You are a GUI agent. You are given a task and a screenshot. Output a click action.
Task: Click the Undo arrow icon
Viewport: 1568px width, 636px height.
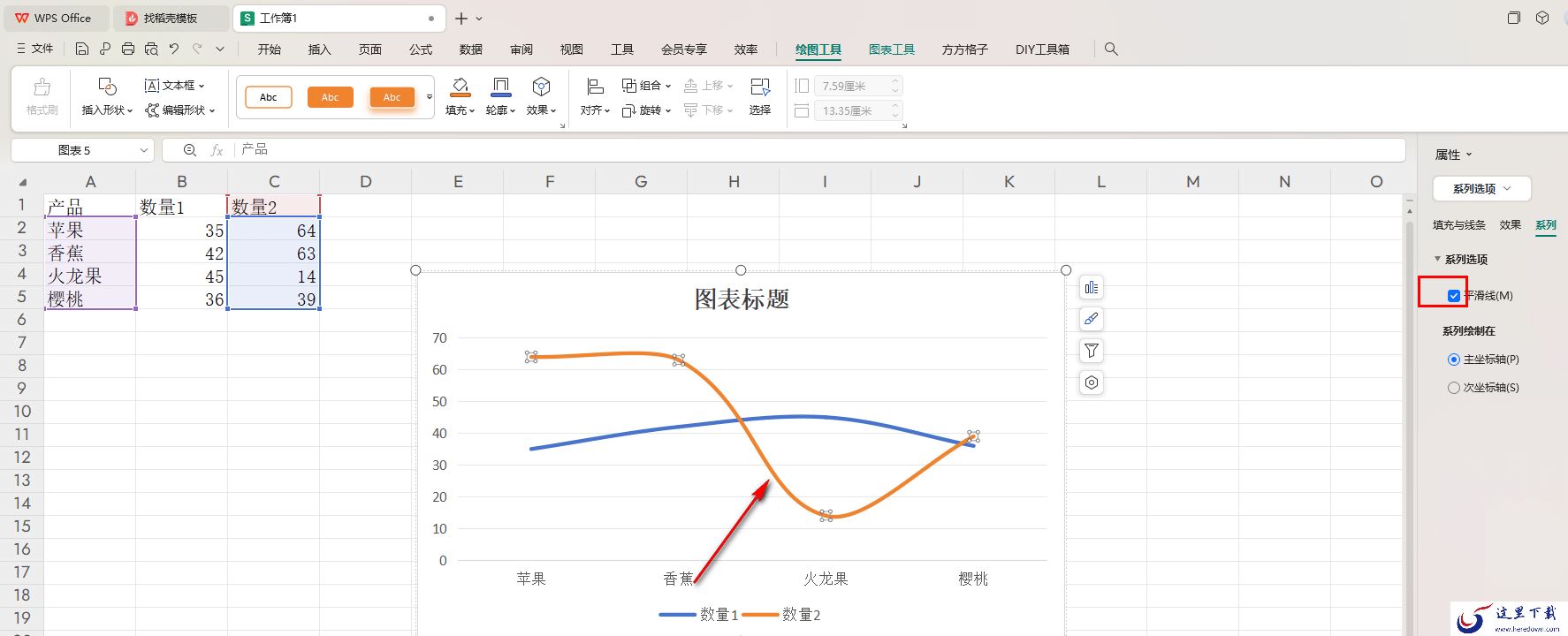(174, 49)
